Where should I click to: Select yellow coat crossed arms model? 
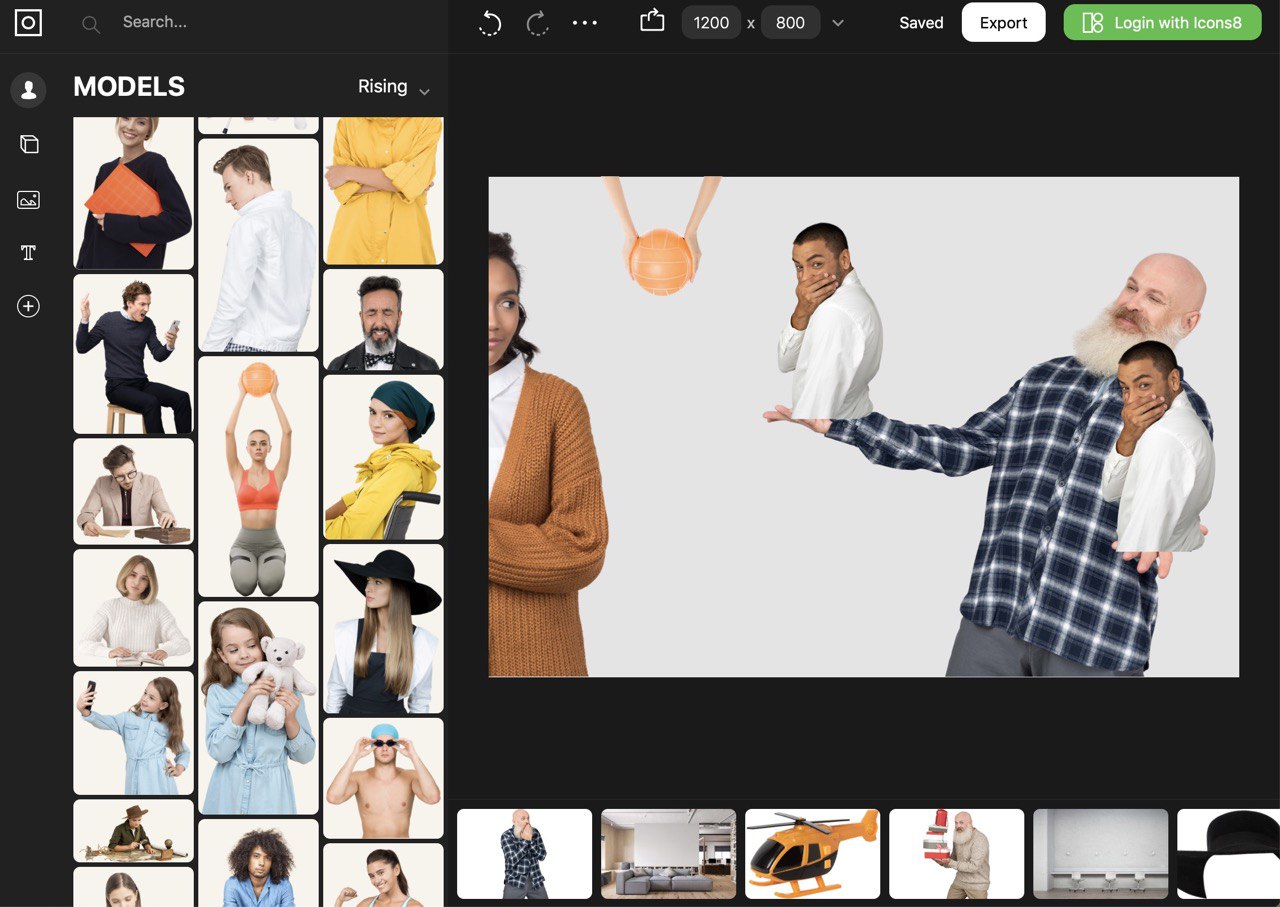(x=383, y=190)
